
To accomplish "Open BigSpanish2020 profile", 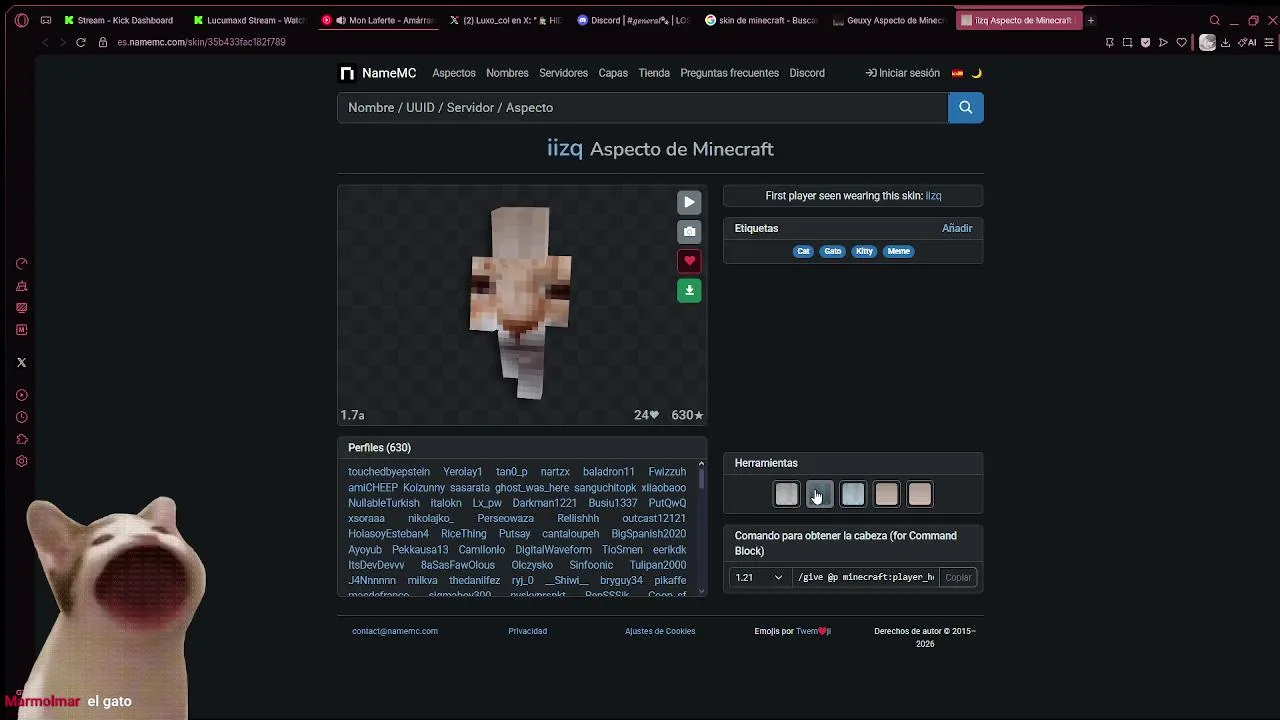I will tap(648, 534).
